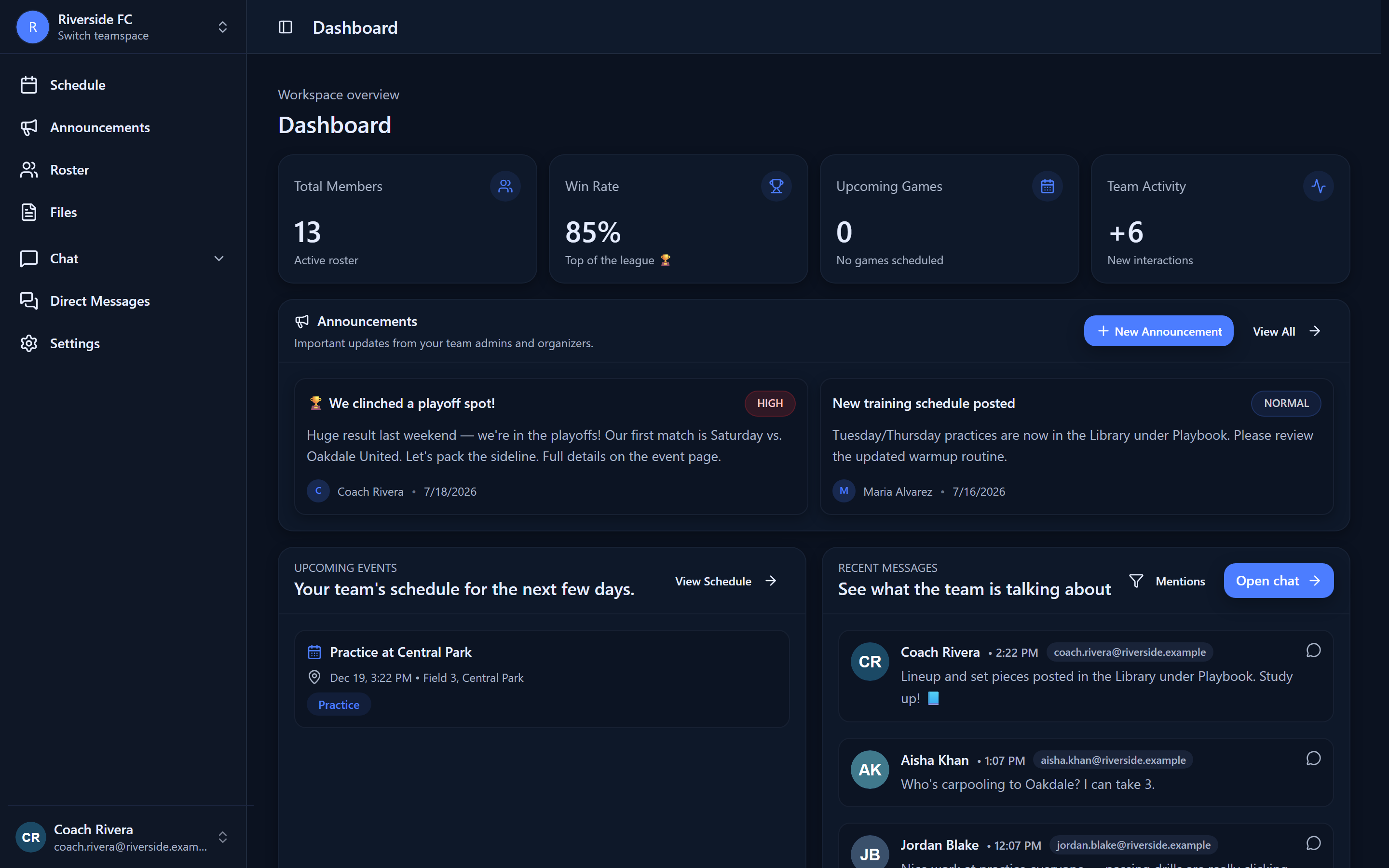1389x868 pixels.
Task: Click coach.rivera@riverside.example email chip
Action: [x=1130, y=652]
